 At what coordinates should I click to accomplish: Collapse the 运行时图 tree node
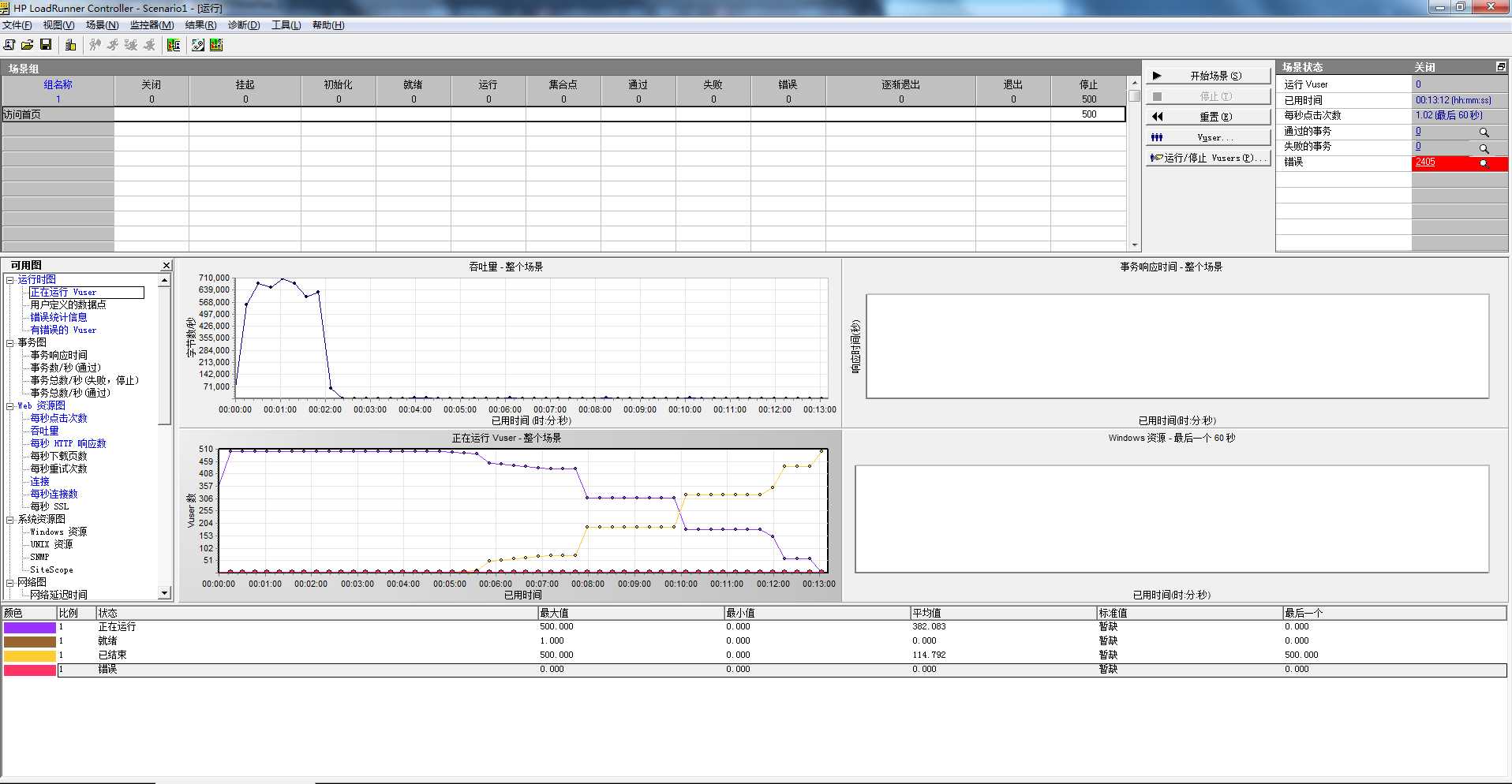(10, 280)
